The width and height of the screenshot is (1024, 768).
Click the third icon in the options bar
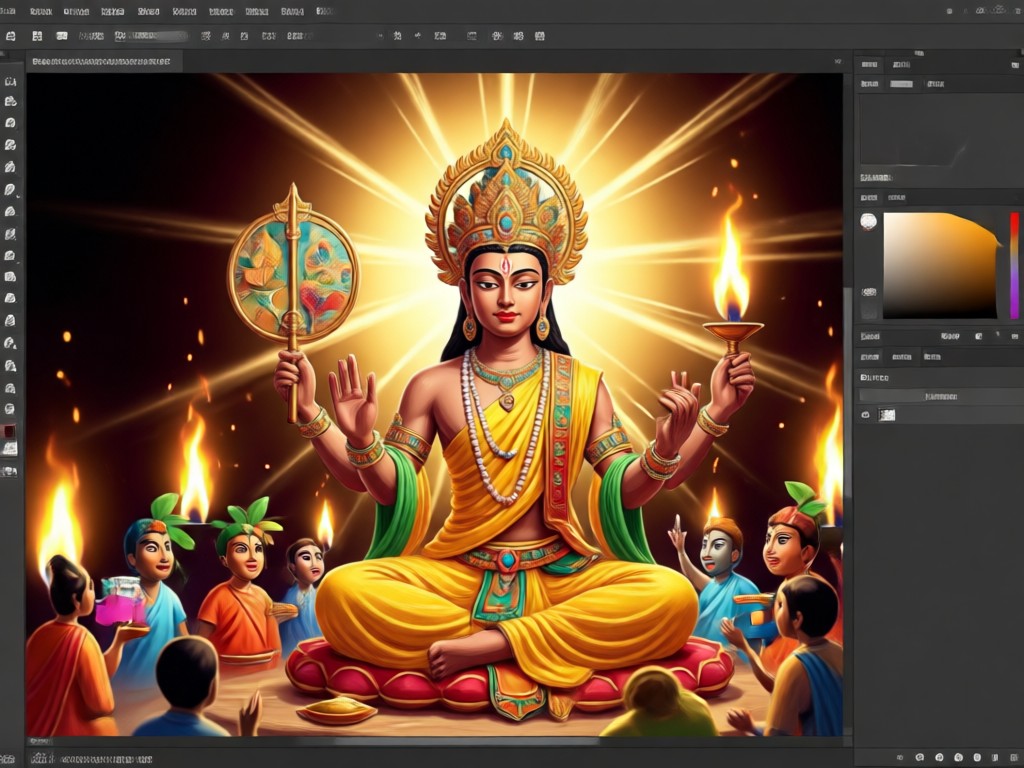tap(61, 36)
